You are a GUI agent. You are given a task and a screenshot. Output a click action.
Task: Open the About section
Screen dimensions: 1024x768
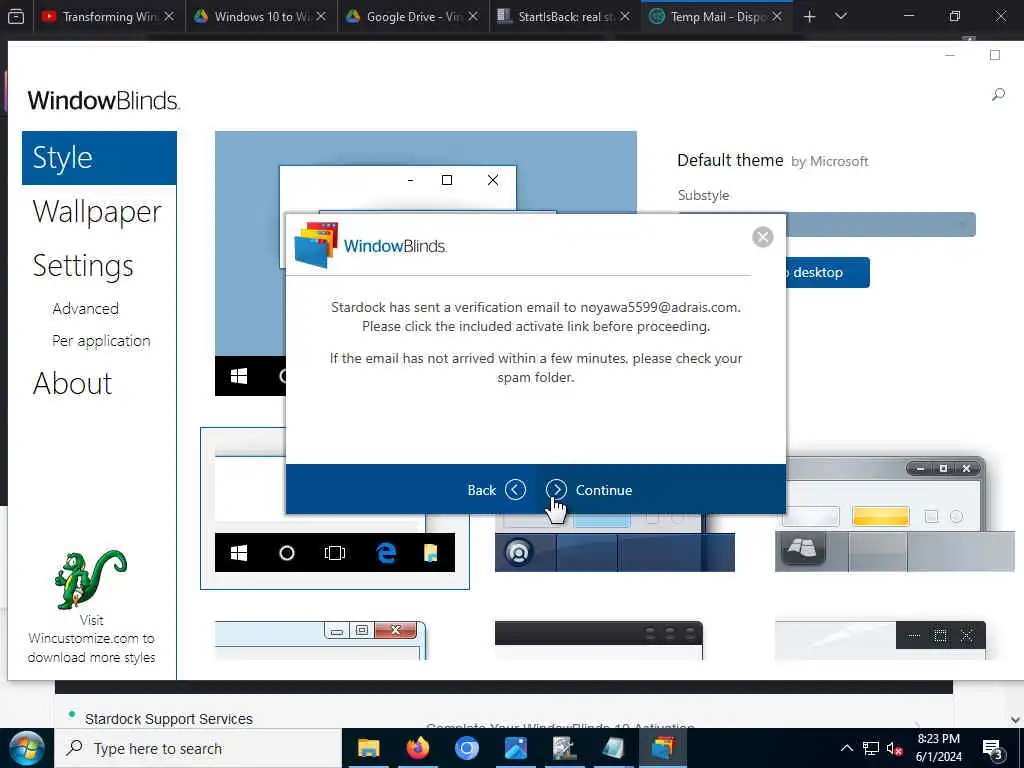pos(72,383)
